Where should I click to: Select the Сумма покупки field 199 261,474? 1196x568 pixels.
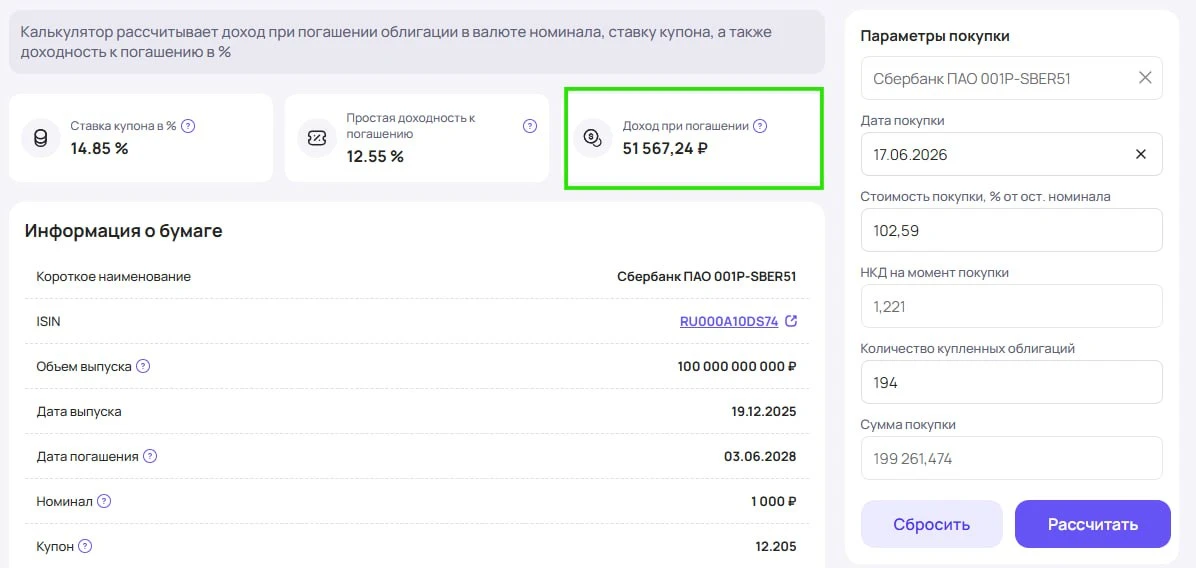tap(1011, 458)
